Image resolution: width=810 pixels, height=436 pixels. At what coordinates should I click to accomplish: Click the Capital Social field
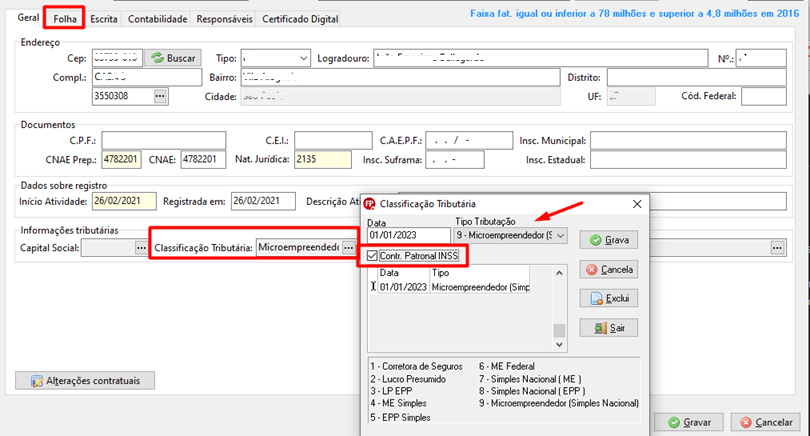point(108,247)
